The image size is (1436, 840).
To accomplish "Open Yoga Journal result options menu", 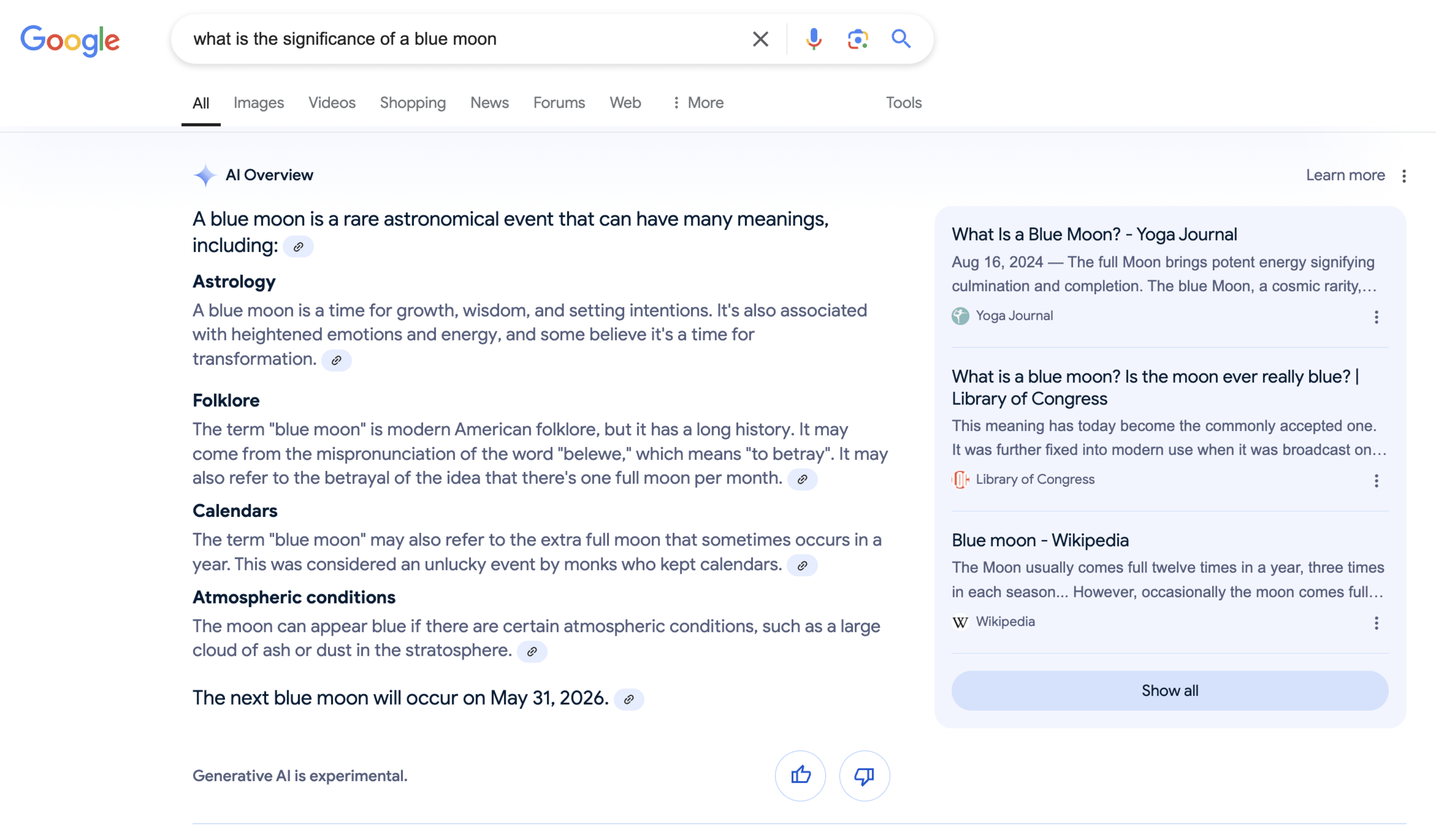I will (x=1376, y=317).
